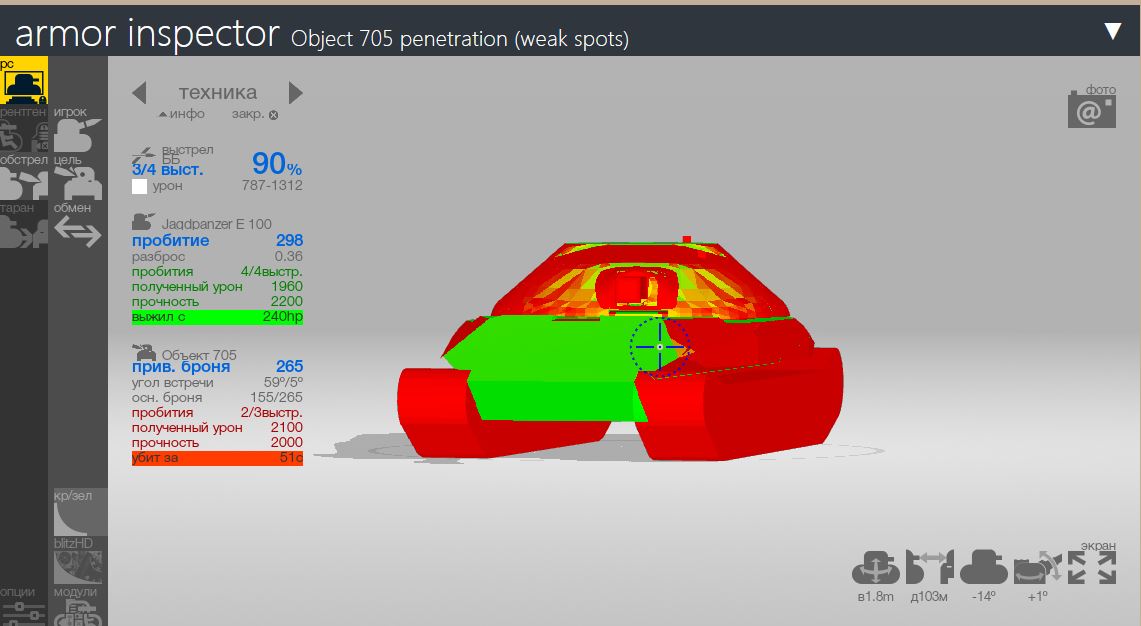Open the игрок (player) tank selector
This screenshot has height=626, width=1141.
76,130
